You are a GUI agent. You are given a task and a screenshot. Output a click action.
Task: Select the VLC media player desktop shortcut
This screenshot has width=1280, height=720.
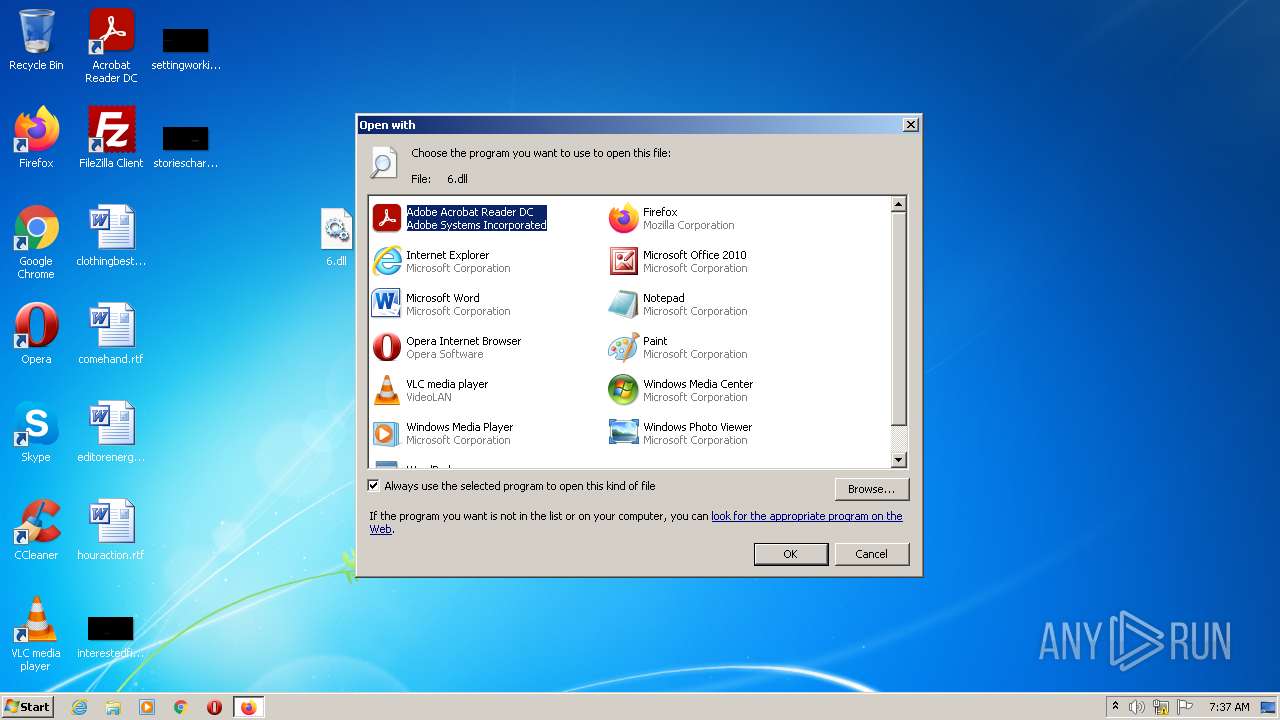(x=36, y=634)
